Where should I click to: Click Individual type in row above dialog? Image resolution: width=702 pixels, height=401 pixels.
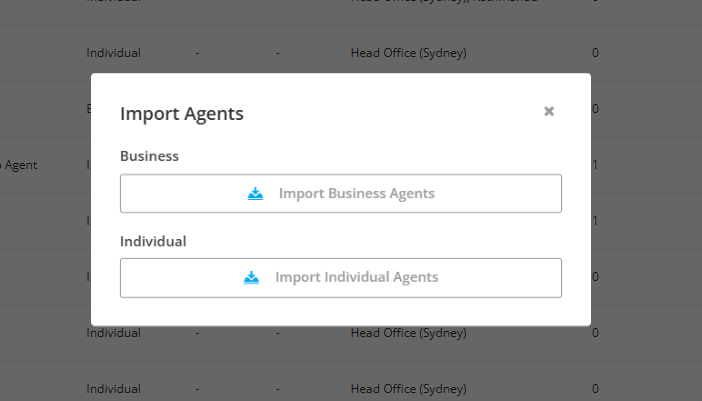[113, 53]
